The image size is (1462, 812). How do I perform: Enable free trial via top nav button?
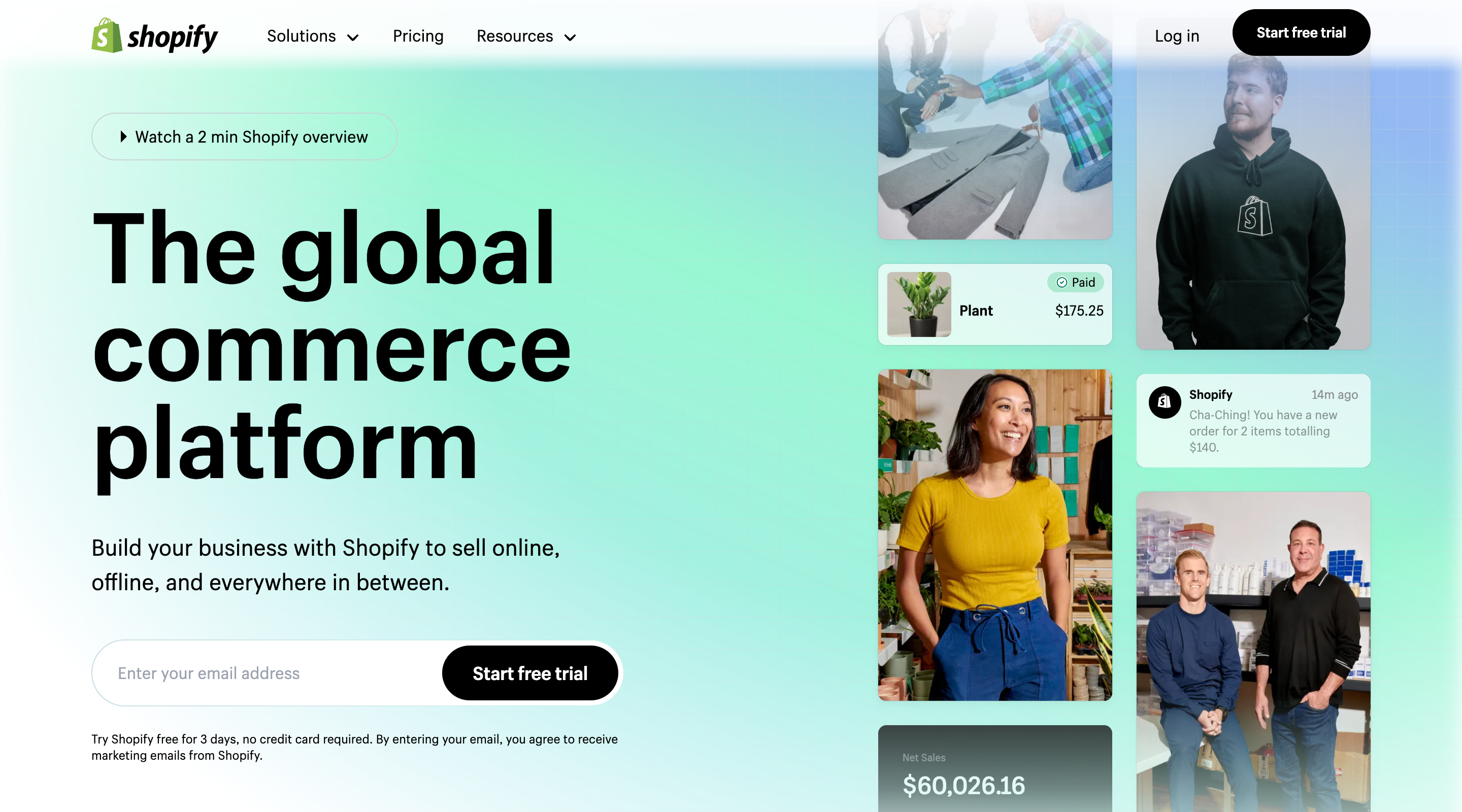coord(1300,32)
